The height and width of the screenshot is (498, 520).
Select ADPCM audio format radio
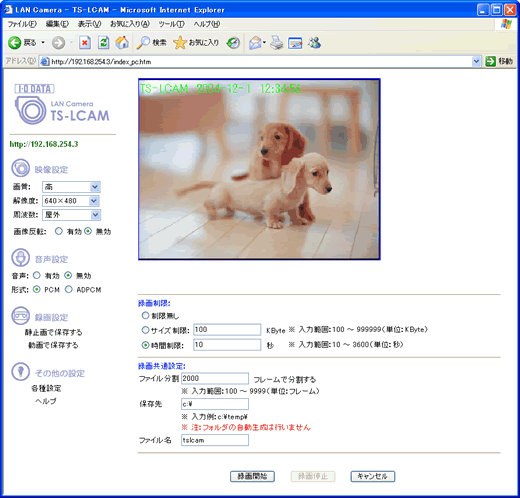tap(69, 289)
